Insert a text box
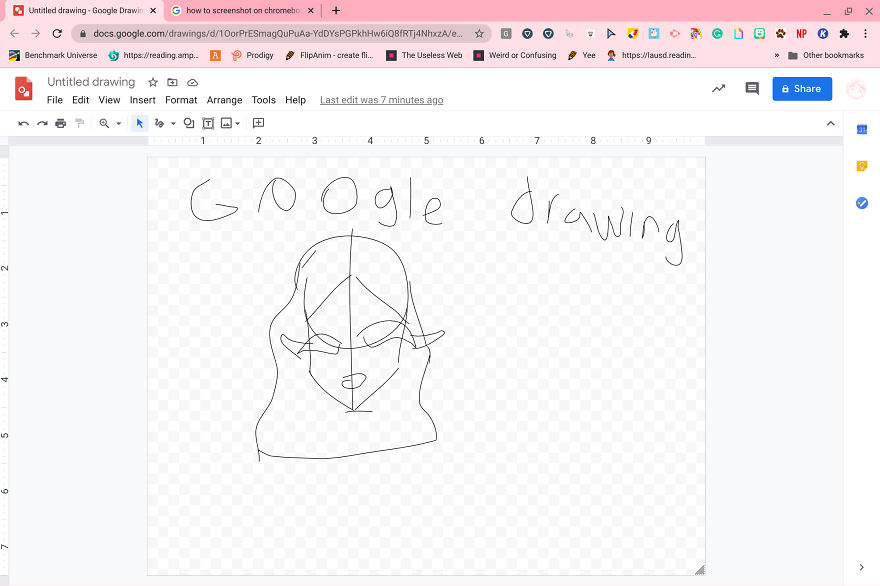Viewport: 880px width, 586px height. [x=207, y=123]
